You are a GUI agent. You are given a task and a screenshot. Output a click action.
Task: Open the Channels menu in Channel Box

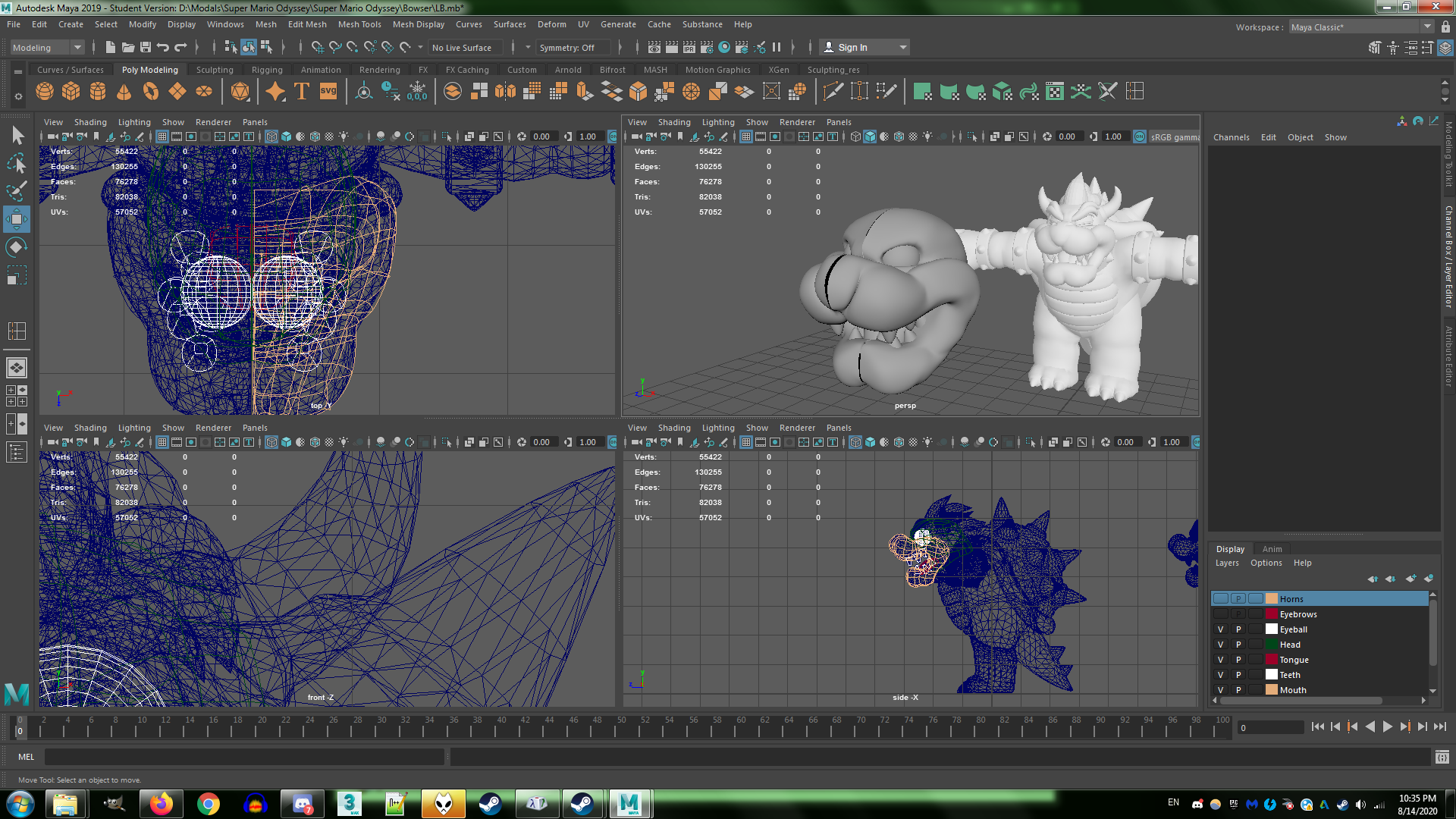click(x=1231, y=137)
